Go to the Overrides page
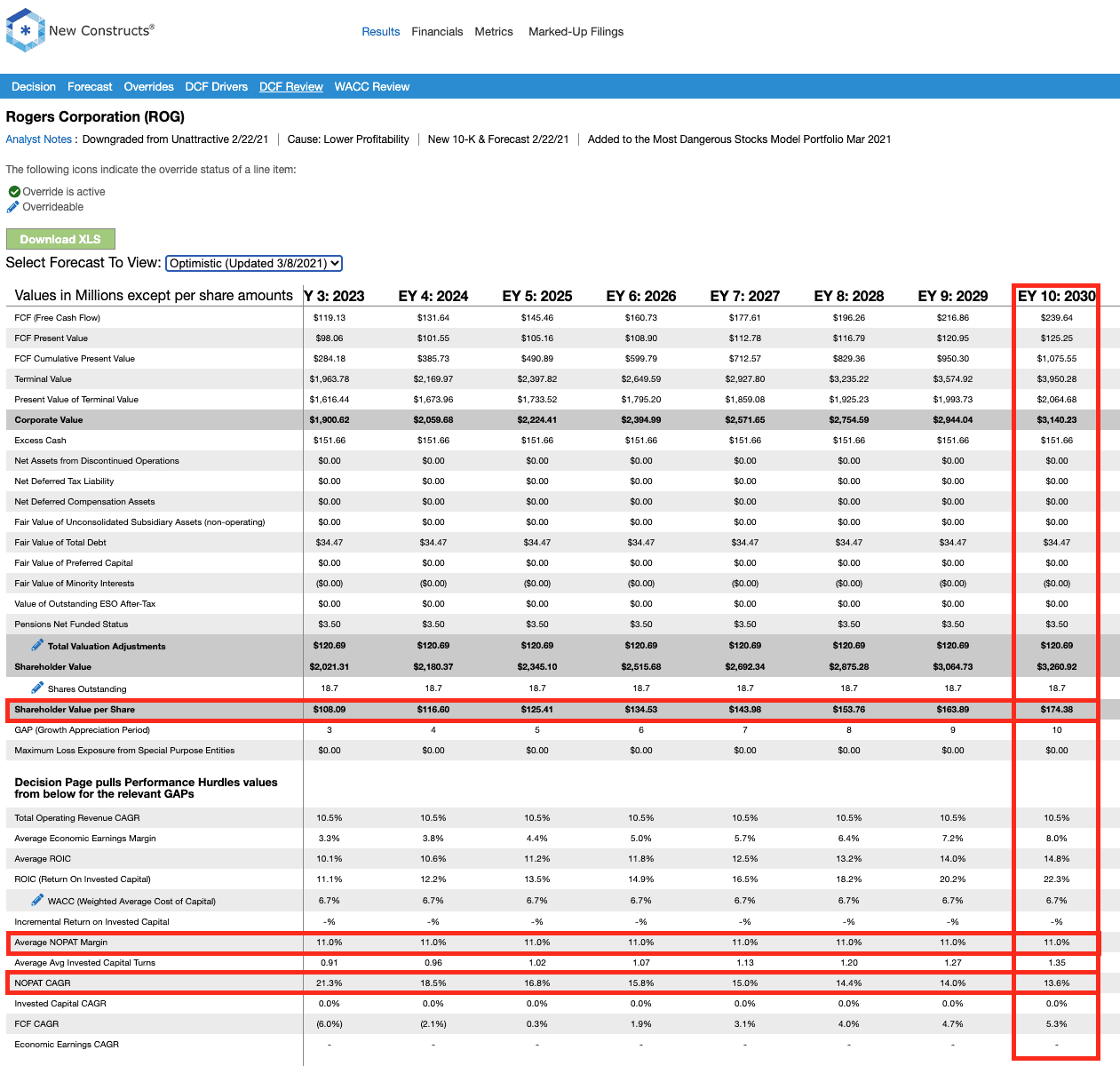The height and width of the screenshot is (1066, 1120). 148,87
